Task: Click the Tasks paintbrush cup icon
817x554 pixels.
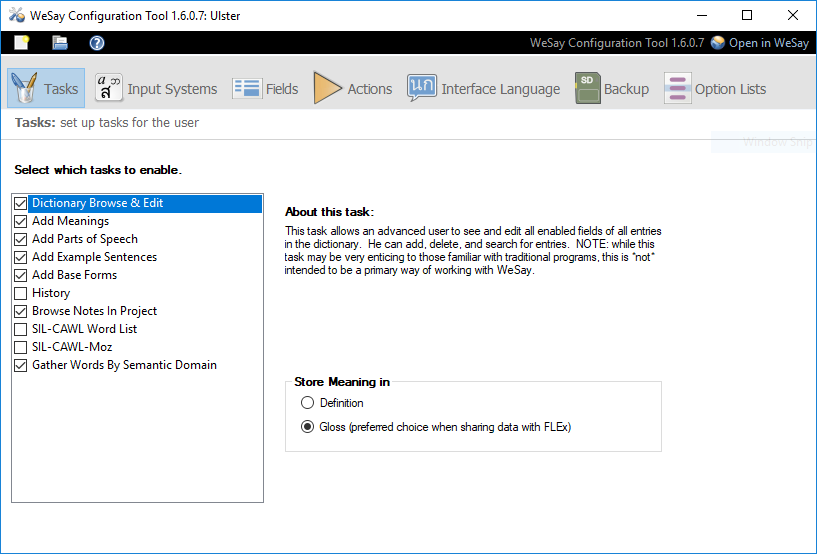Action: tap(24, 88)
